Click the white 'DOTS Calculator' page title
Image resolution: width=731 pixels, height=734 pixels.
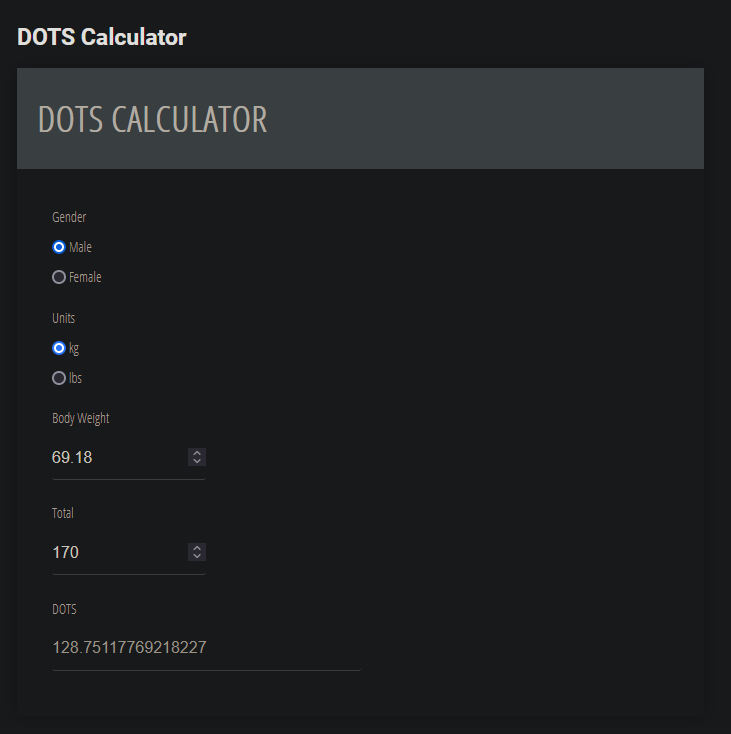102,37
